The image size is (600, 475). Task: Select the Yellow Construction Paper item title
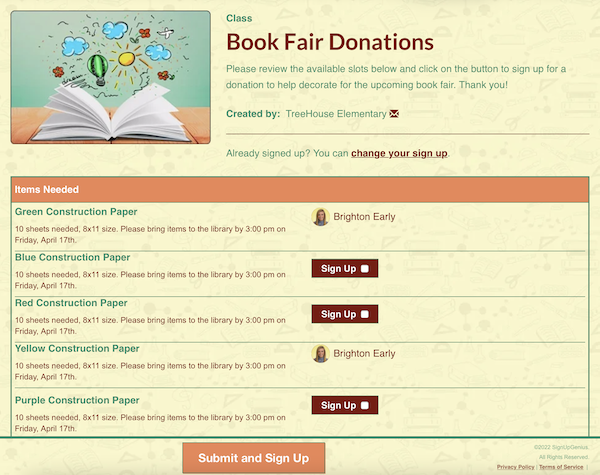77,349
